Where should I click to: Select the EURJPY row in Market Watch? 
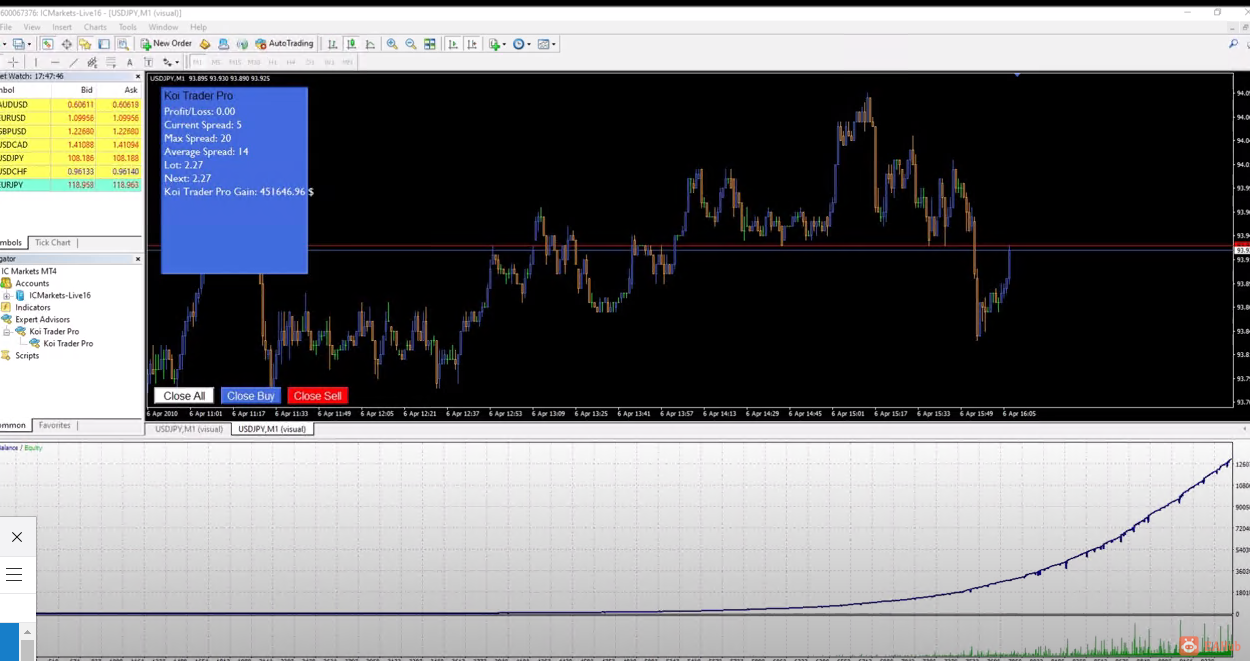[x=70, y=185]
